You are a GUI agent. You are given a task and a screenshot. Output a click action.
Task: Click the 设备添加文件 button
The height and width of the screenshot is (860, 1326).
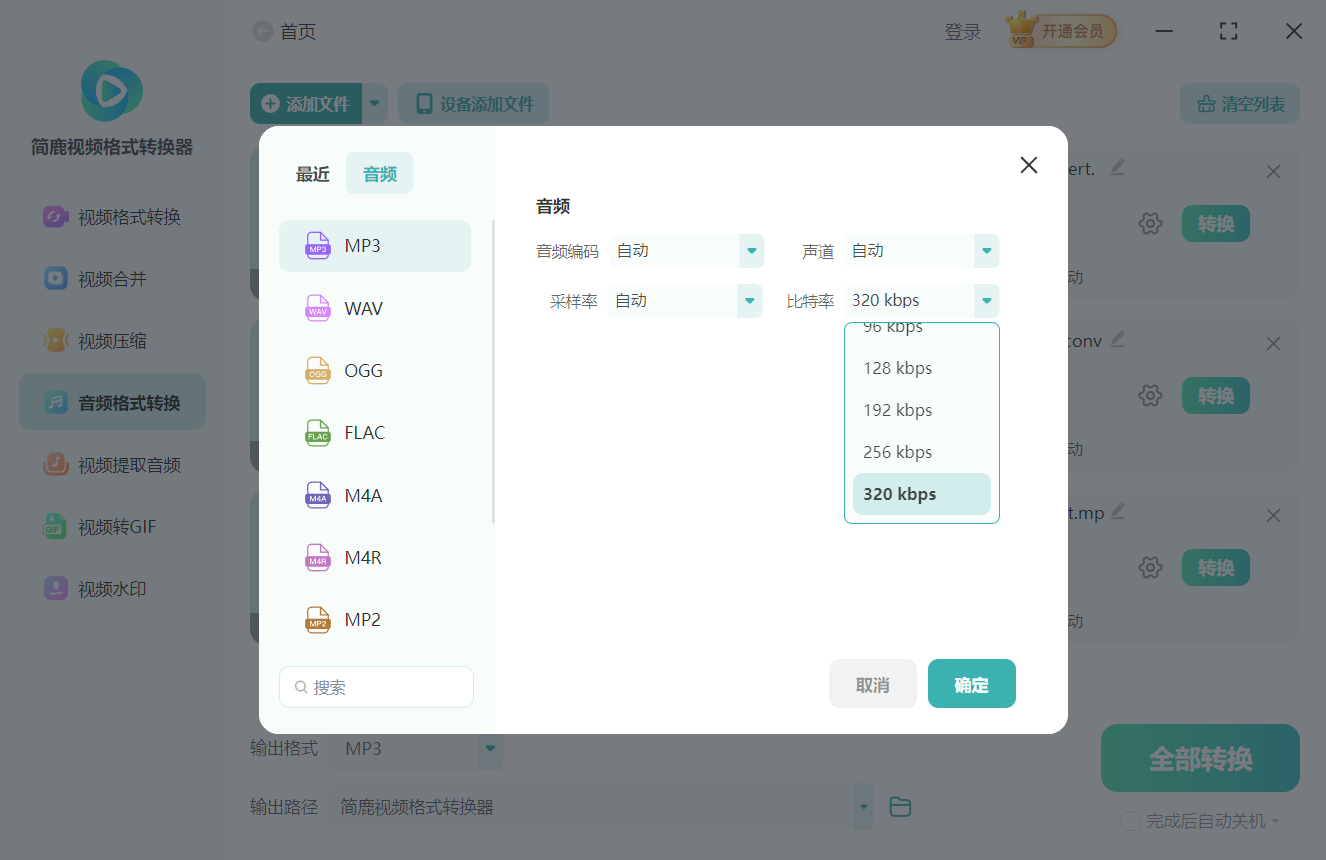click(474, 103)
